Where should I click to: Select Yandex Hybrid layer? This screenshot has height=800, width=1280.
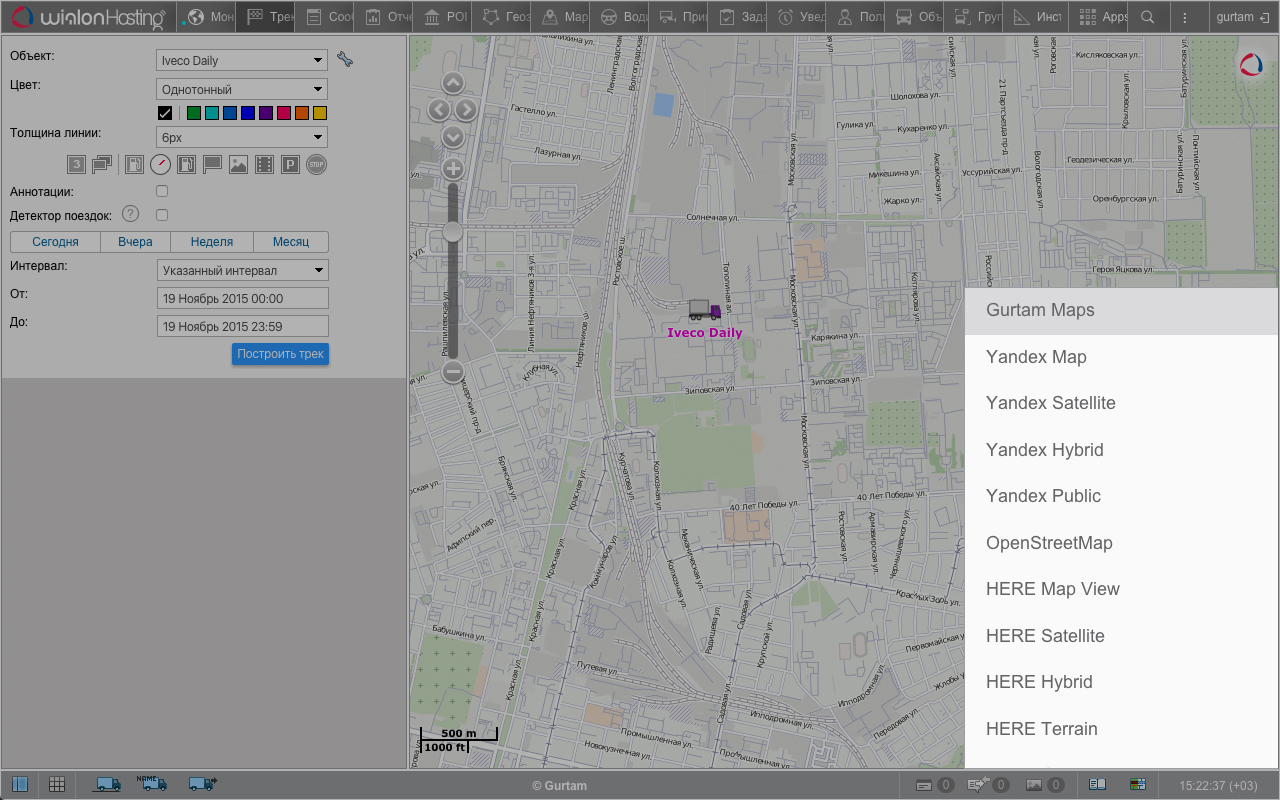1121,450
